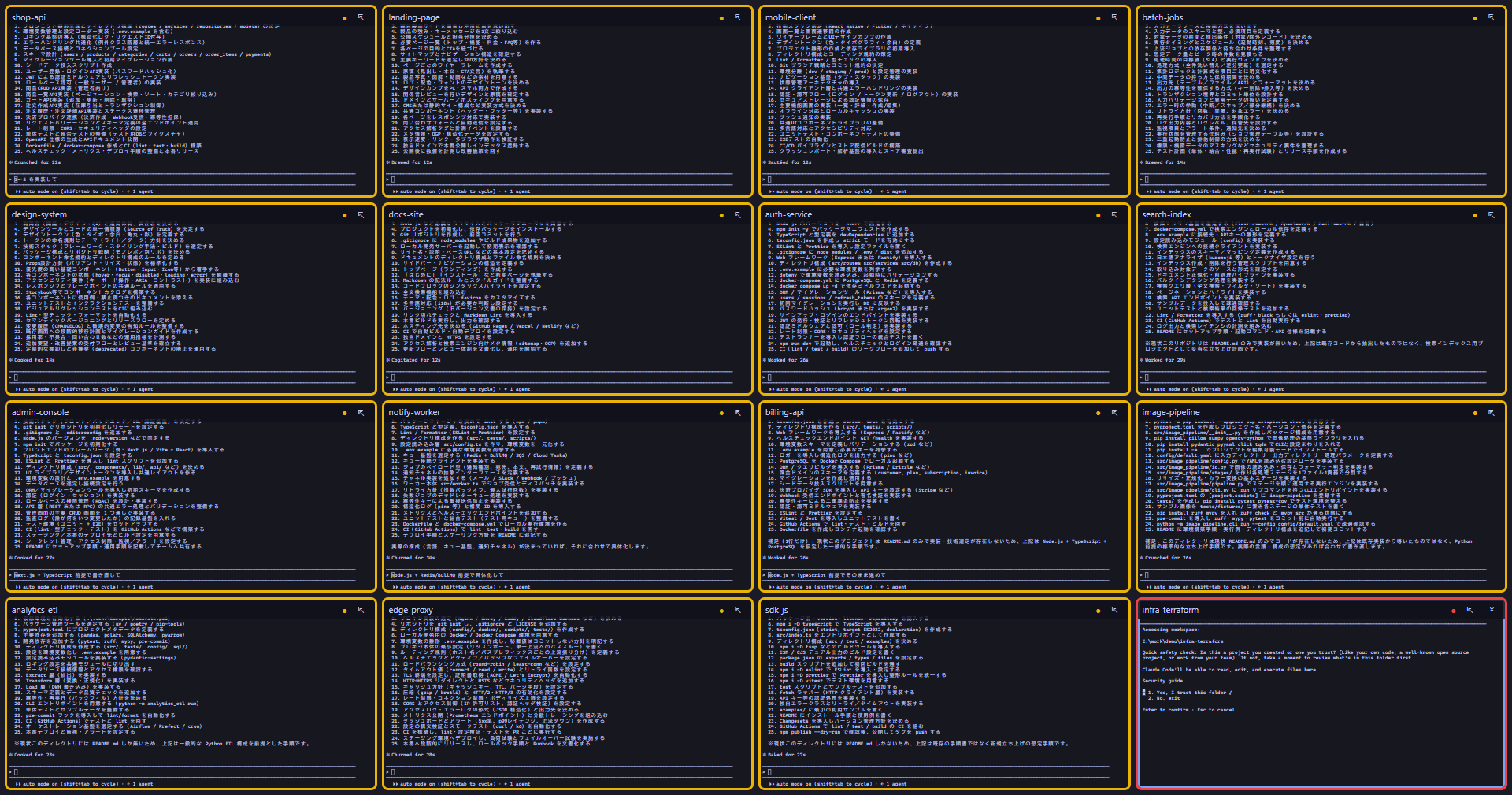Click the E:\work\demo\infra-terraform path text
This screenshot has width=1512, height=795.
coord(1183,641)
